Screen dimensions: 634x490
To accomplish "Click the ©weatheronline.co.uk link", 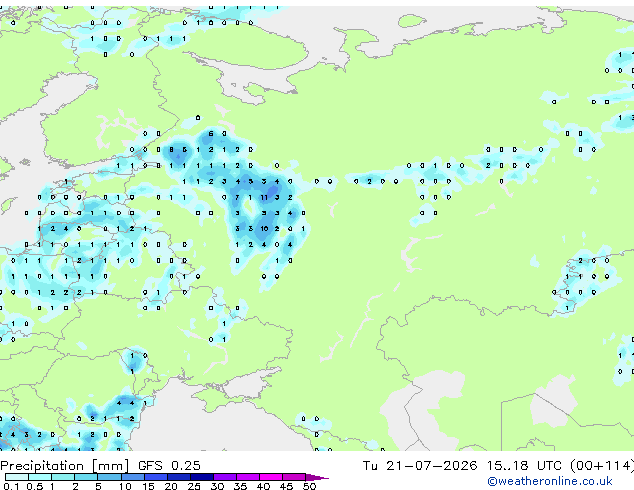I will pos(550,481).
